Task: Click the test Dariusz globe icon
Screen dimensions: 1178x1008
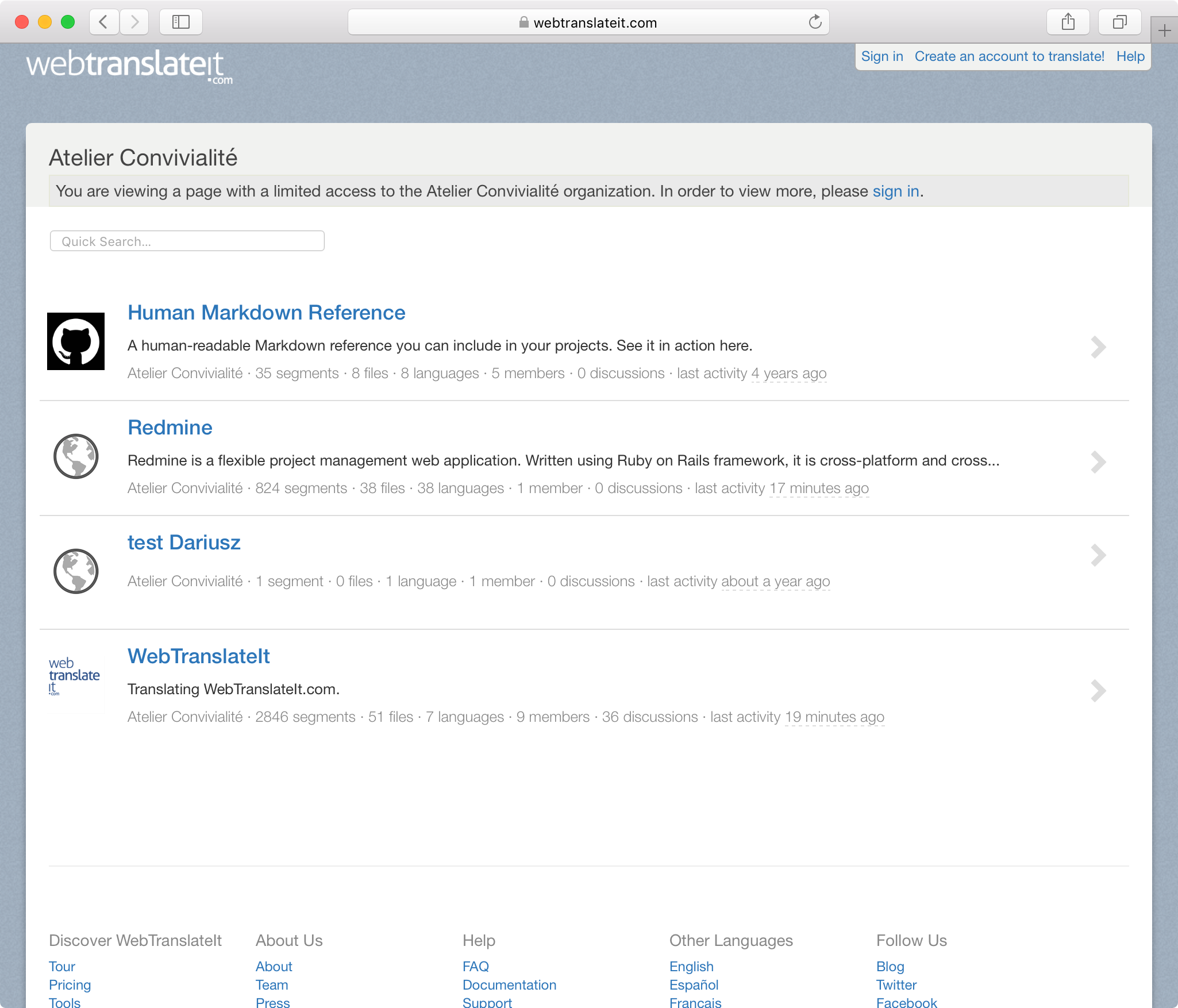Action: click(x=76, y=571)
